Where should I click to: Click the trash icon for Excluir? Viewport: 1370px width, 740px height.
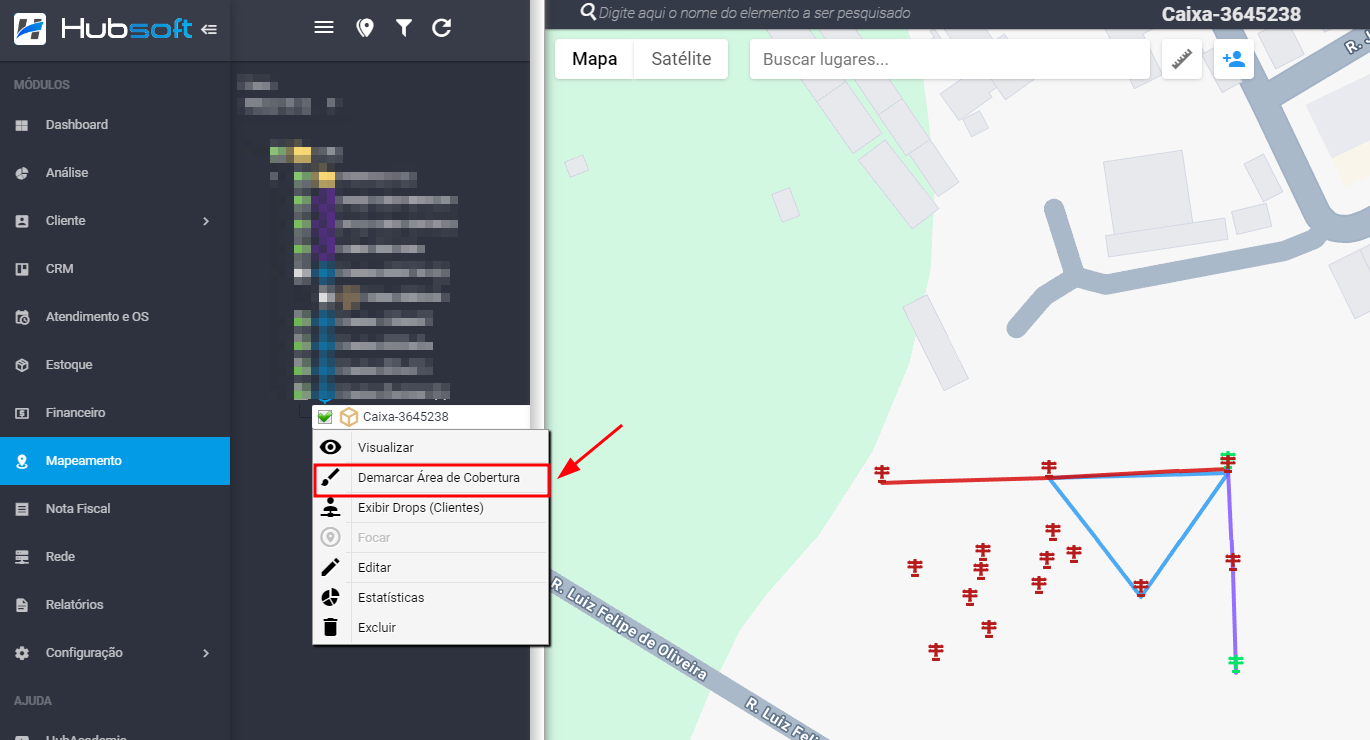point(331,627)
